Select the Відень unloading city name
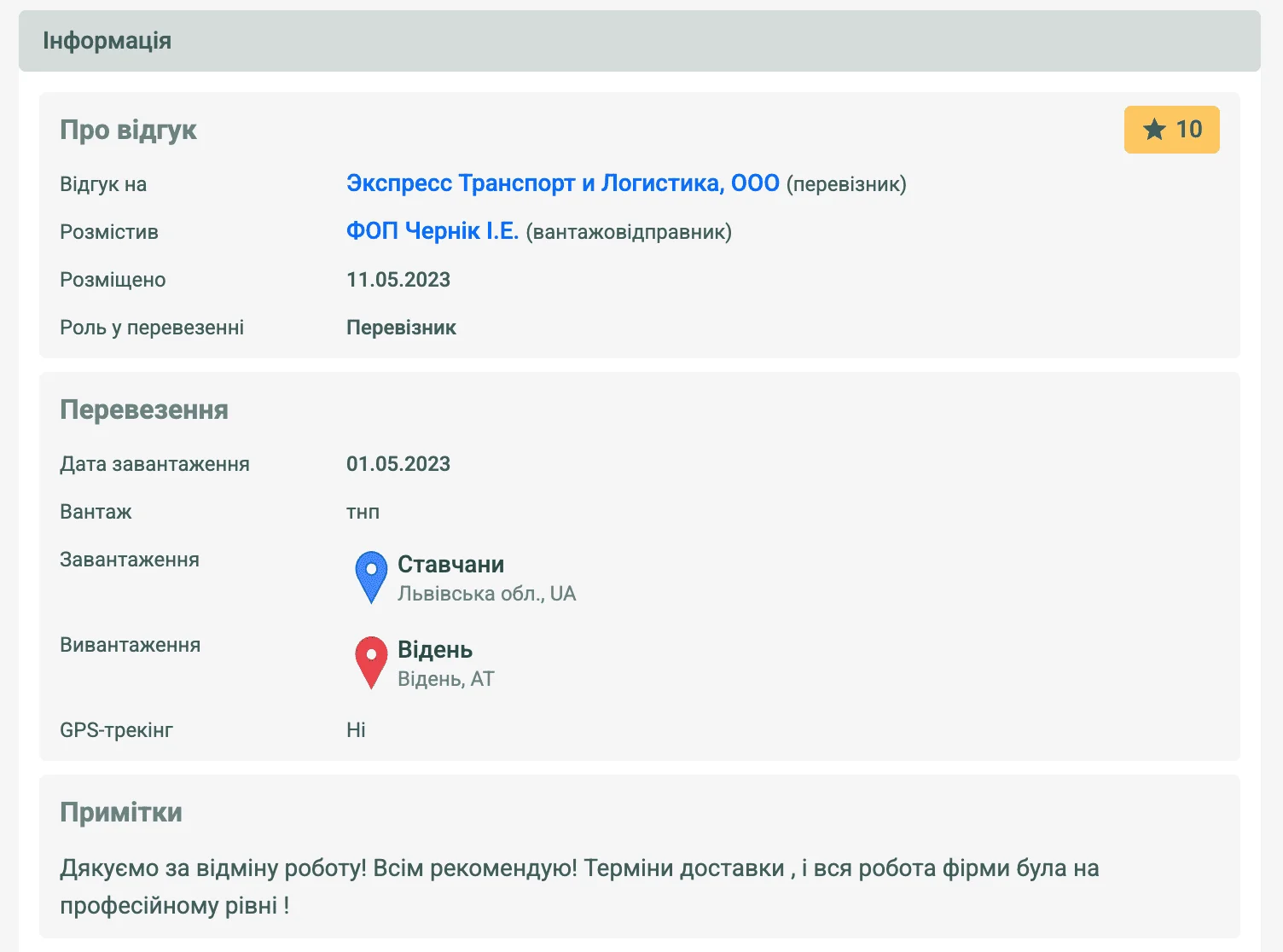Screen dimensions: 1283x952 435,650
